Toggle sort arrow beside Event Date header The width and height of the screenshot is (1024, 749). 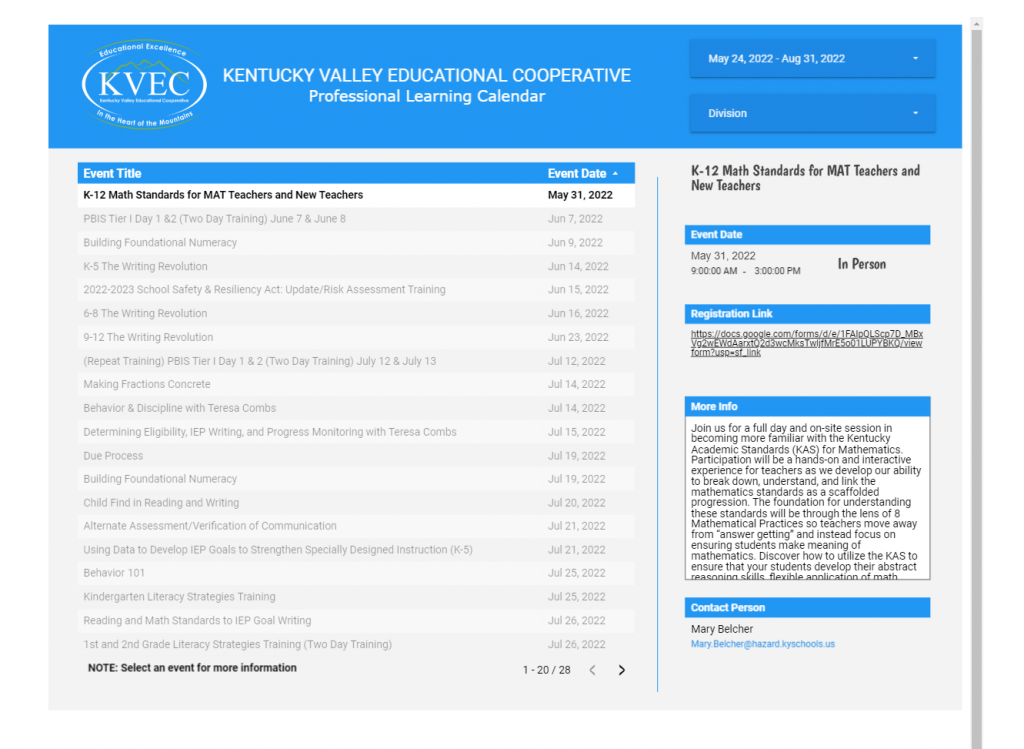(615, 174)
